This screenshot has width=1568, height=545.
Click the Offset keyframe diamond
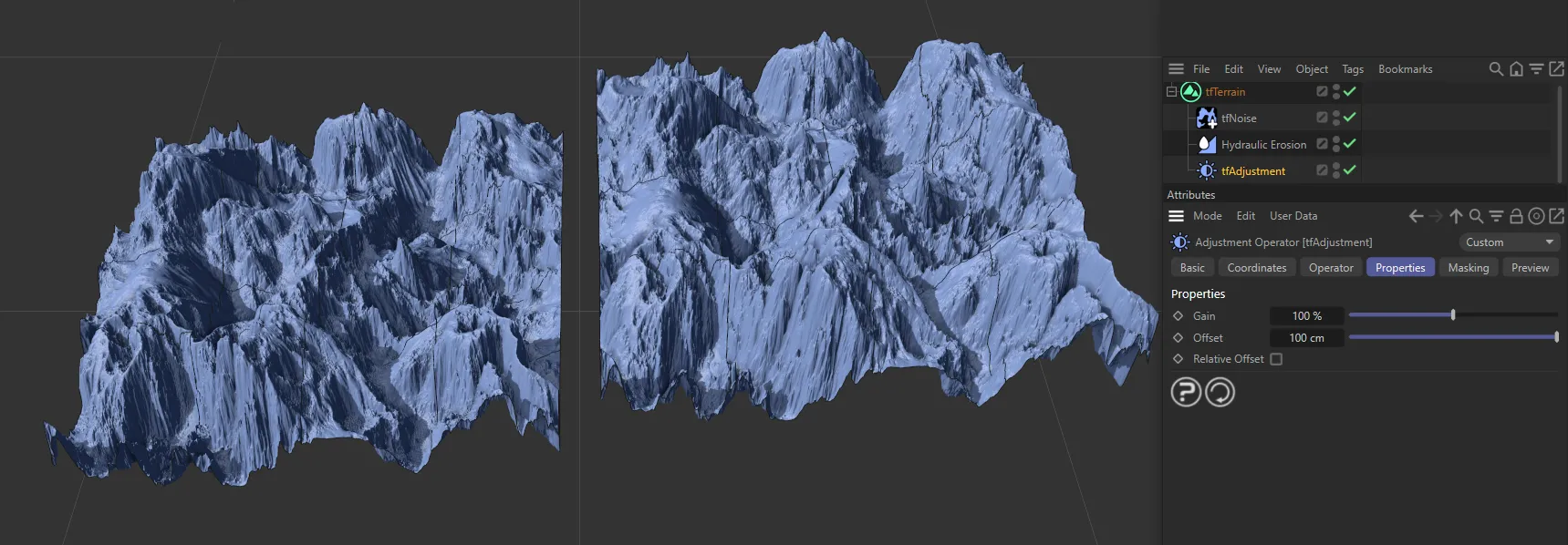[1178, 338]
